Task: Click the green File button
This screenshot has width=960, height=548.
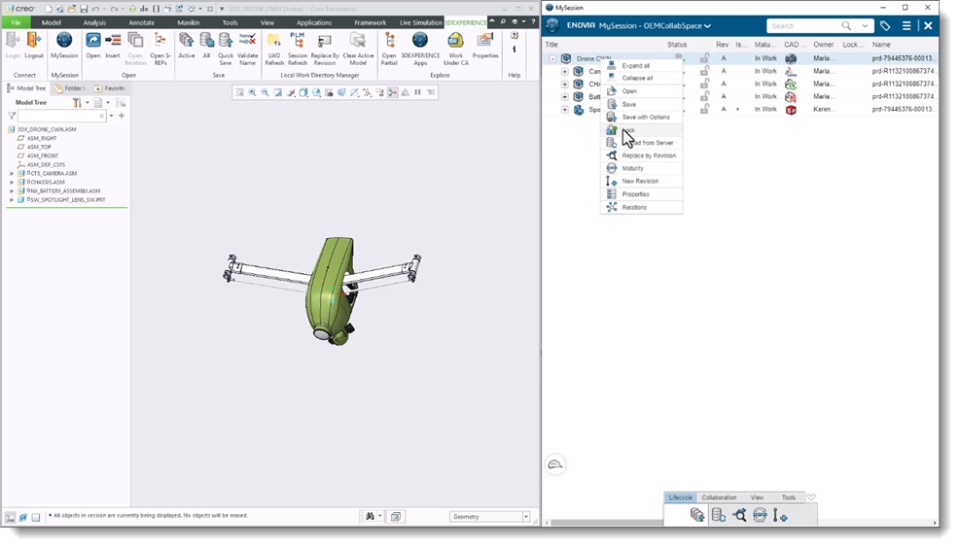Action: (16, 23)
